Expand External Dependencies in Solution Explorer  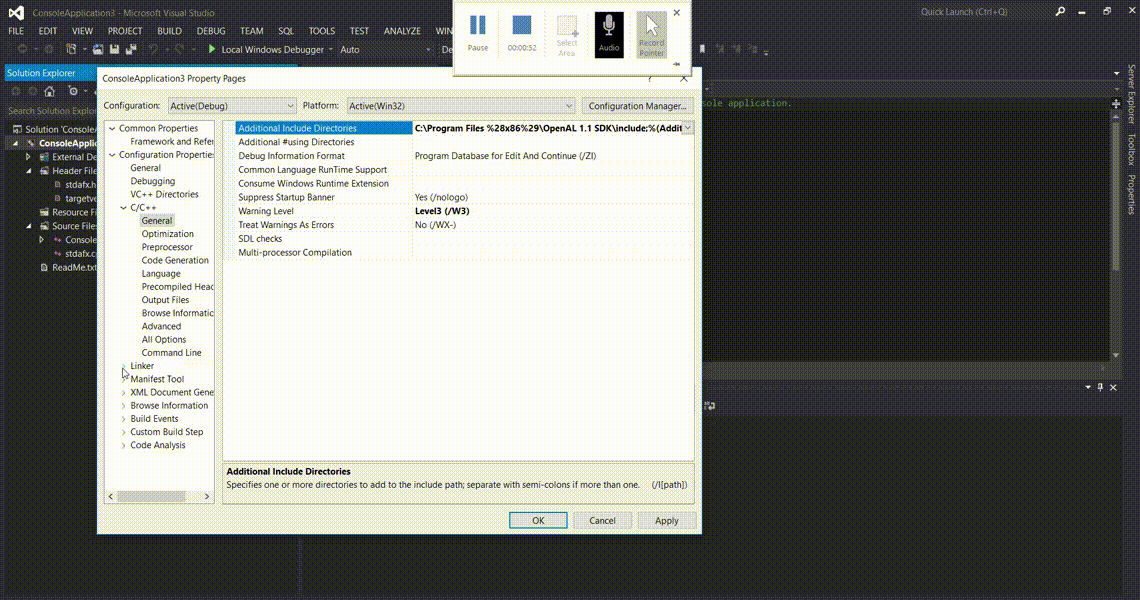28,157
